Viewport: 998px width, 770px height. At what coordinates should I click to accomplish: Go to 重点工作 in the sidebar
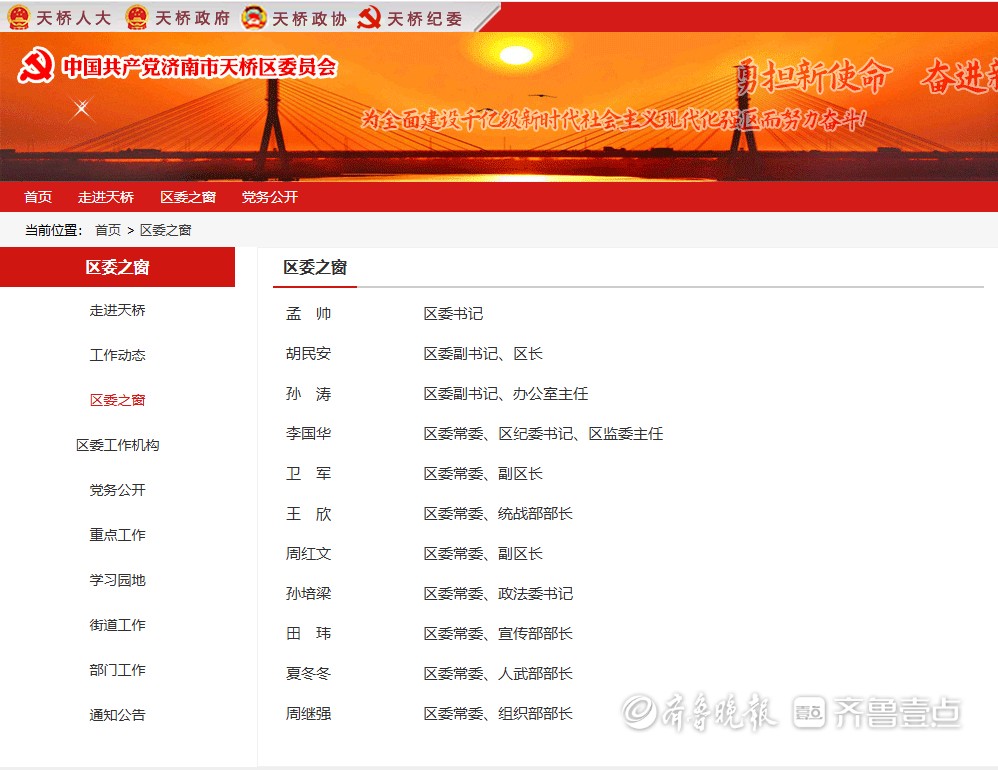[118, 535]
